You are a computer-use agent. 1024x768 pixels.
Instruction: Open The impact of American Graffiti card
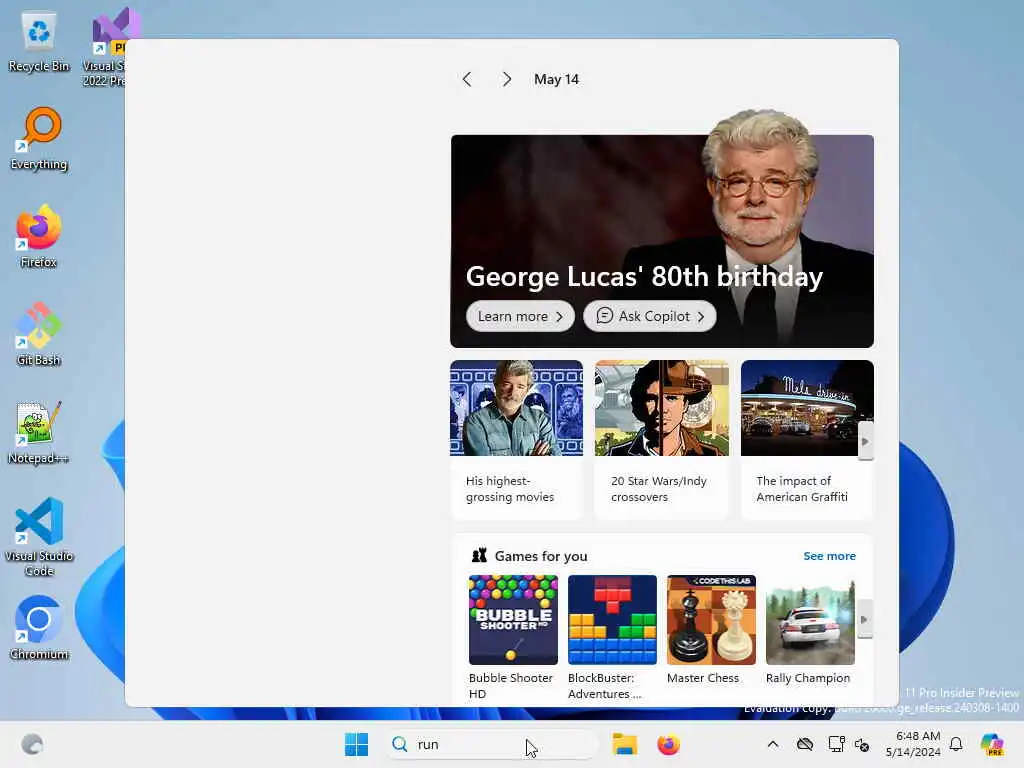pos(807,440)
